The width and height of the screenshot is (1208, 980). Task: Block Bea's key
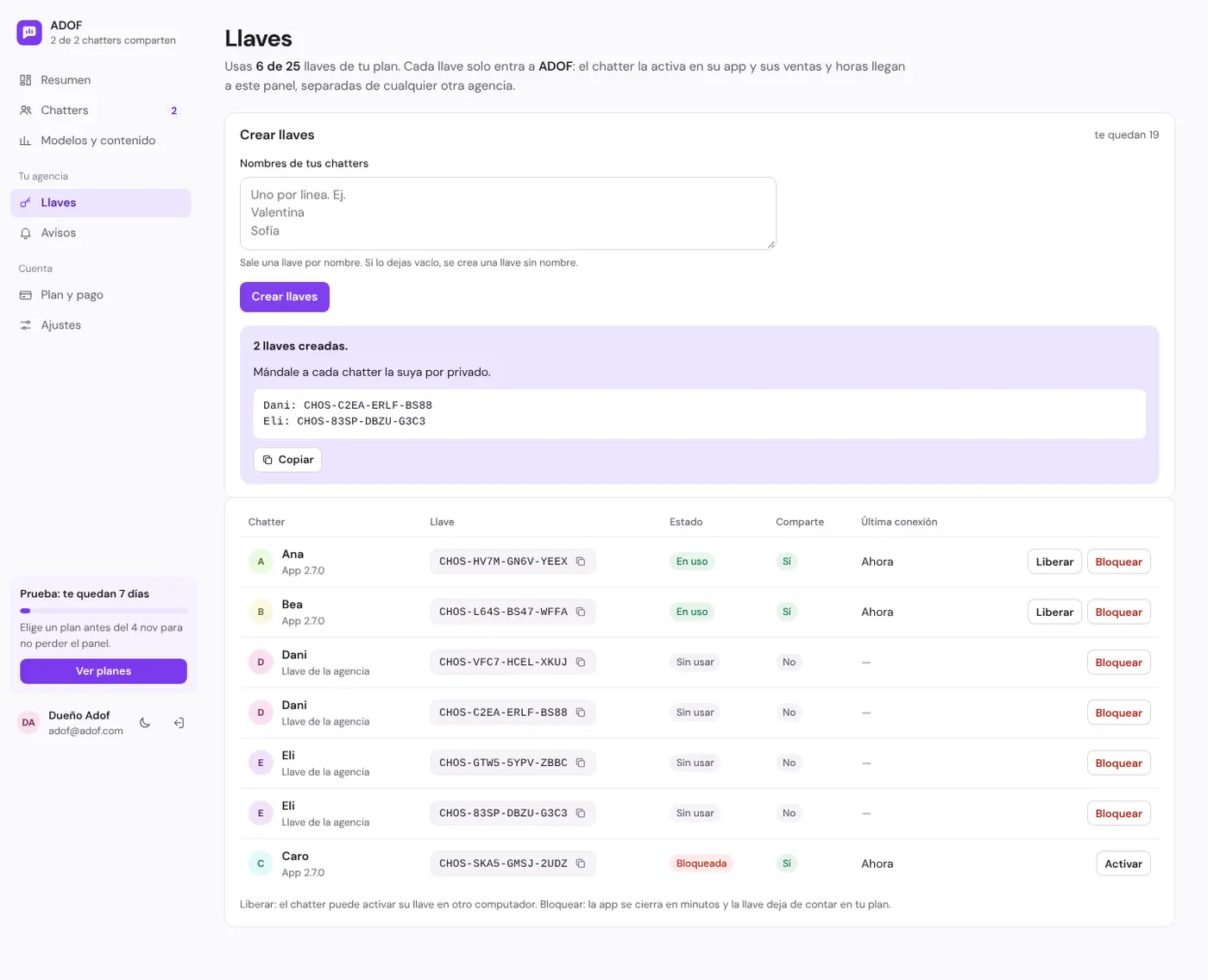pos(1118,612)
